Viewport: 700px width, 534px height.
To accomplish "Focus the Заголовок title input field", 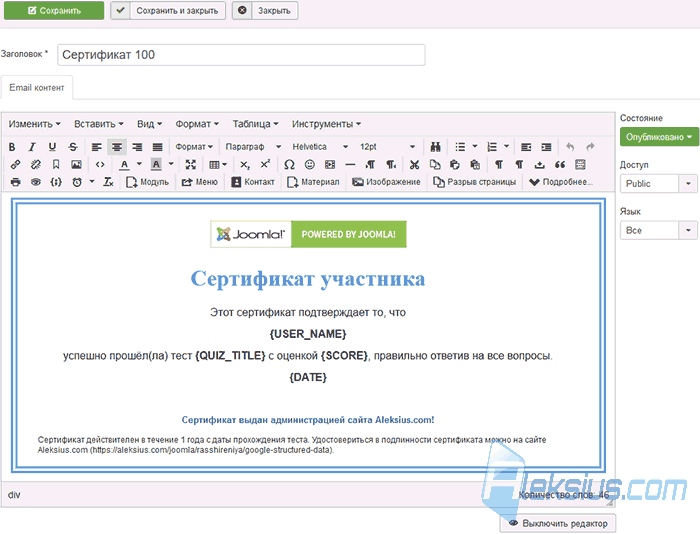I will [x=241, y=55].
